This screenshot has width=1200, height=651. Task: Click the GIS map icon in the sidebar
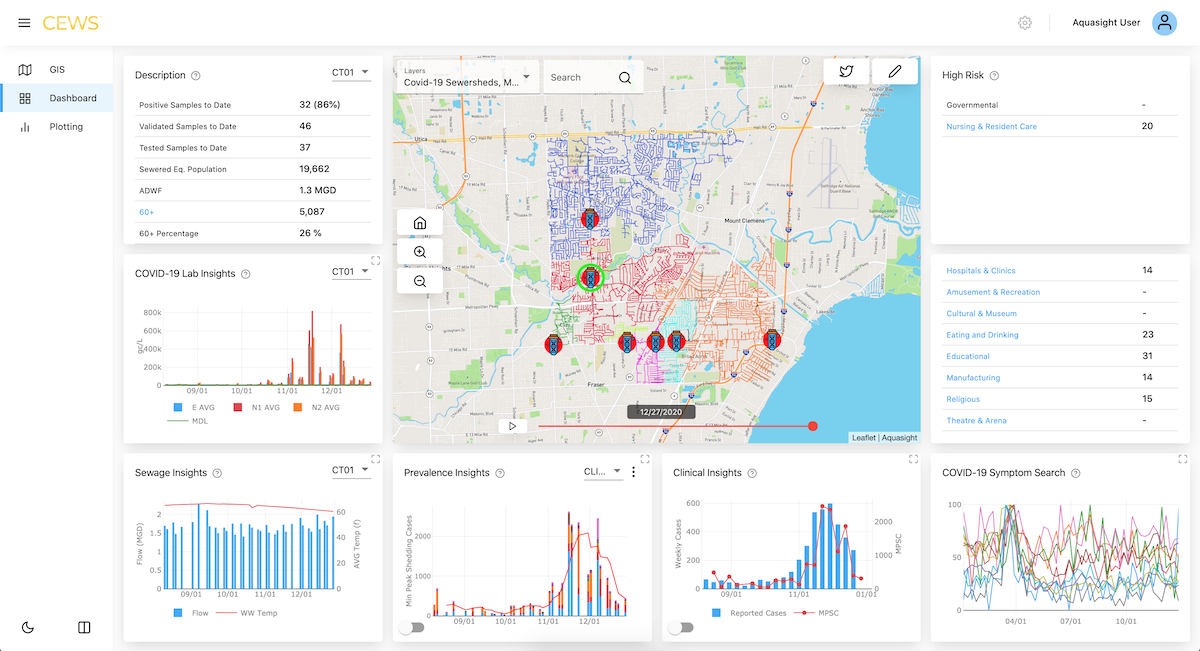click(24, 69)
